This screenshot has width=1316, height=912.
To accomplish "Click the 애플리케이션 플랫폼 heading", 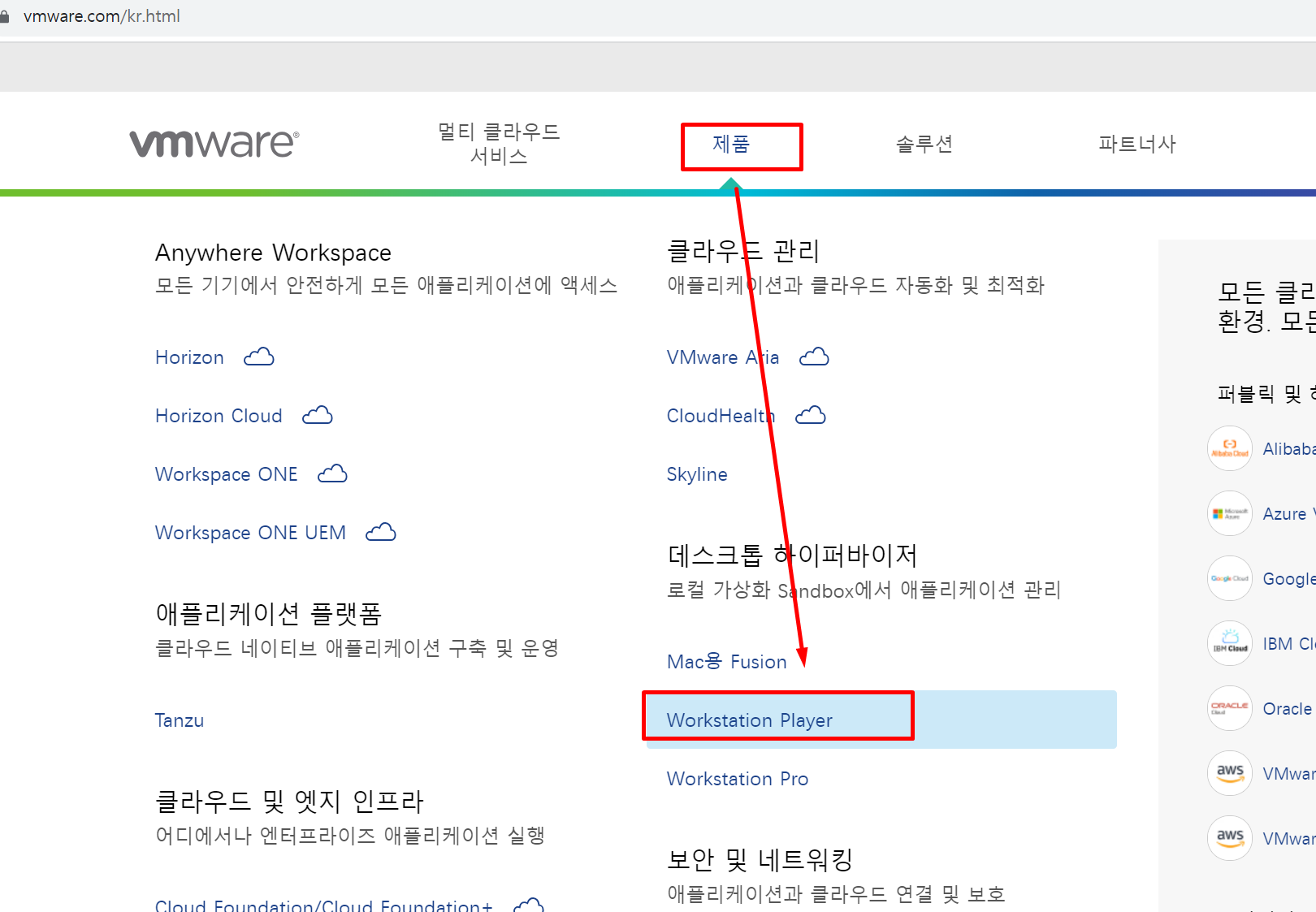I will (x=269, y=613).
